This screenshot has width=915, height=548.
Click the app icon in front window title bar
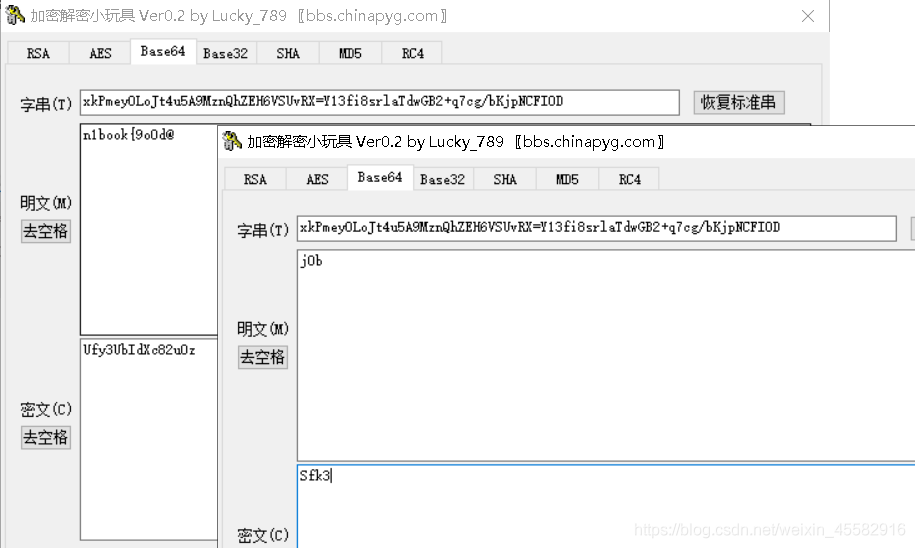tap(232, 141)
